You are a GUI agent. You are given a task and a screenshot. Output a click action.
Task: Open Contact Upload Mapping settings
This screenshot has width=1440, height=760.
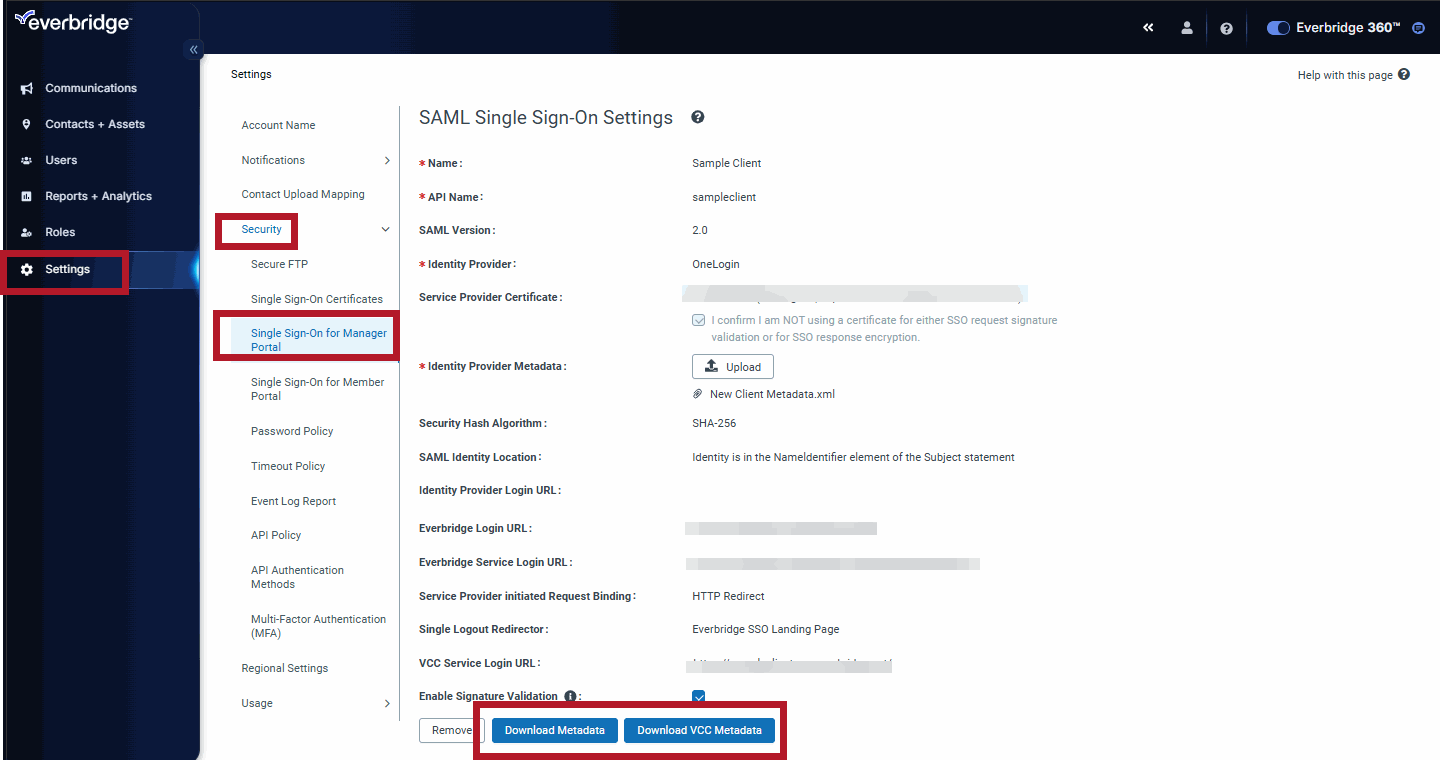pyautogui.click(x=303, y=194)
